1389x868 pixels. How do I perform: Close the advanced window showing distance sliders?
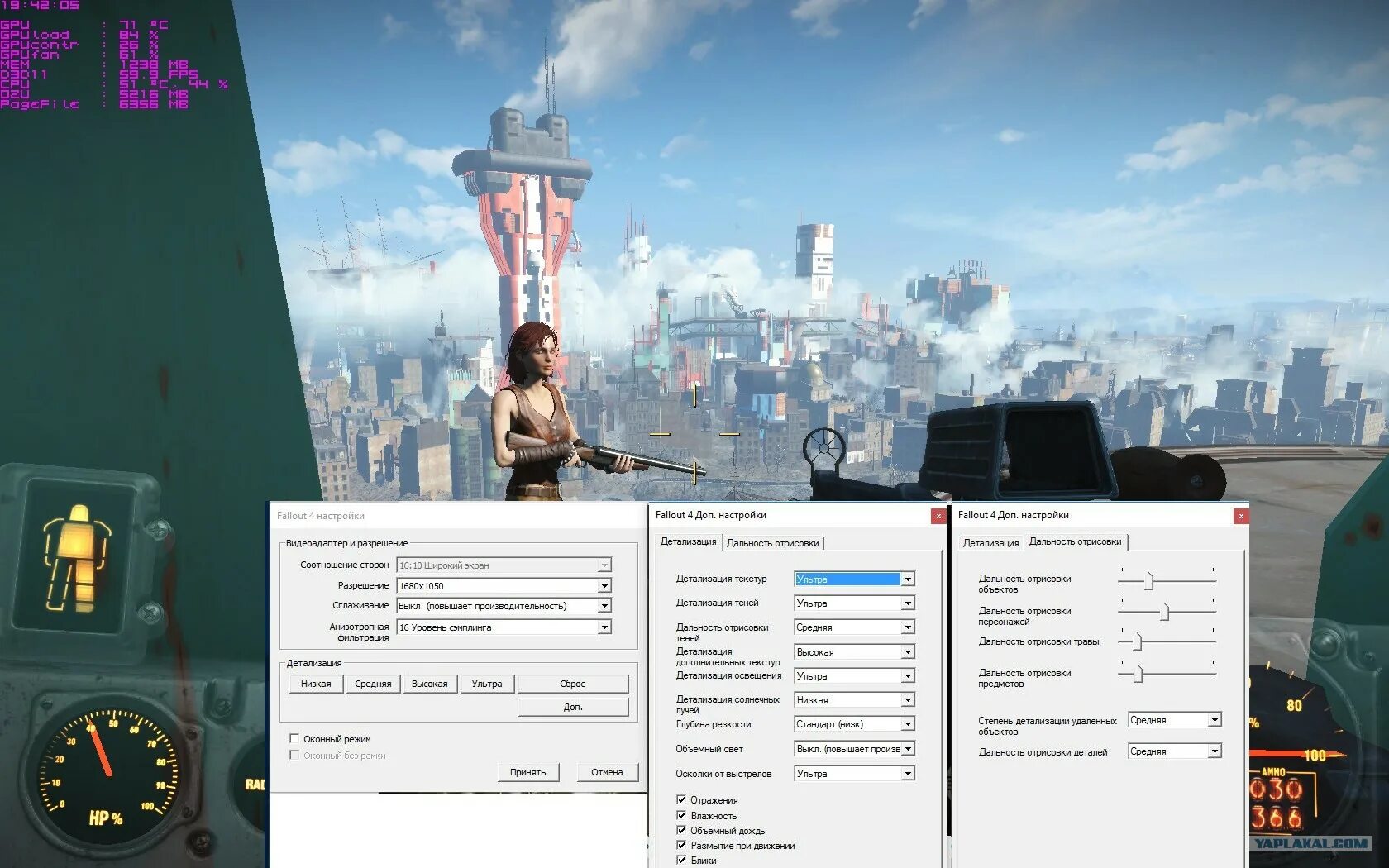click(1241, 516)
